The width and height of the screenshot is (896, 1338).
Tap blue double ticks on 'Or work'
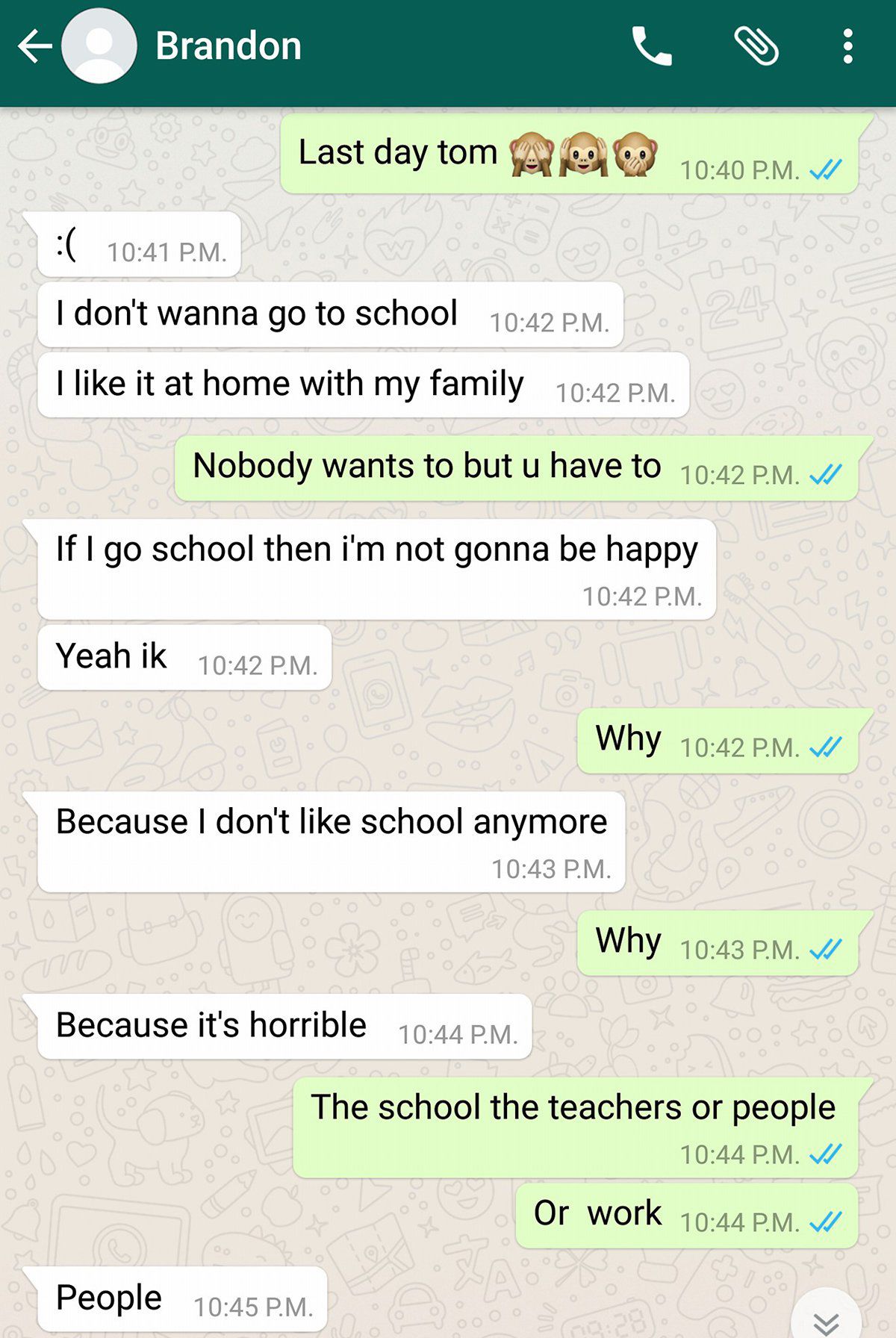[826, 1222]
